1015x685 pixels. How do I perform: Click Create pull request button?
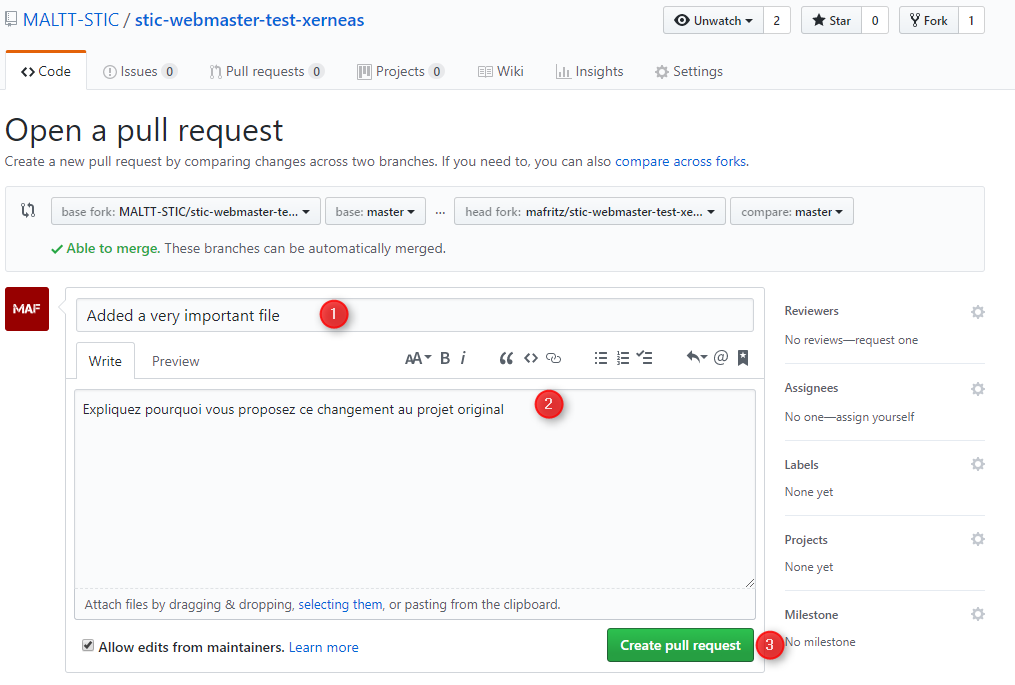coord(680,645)
